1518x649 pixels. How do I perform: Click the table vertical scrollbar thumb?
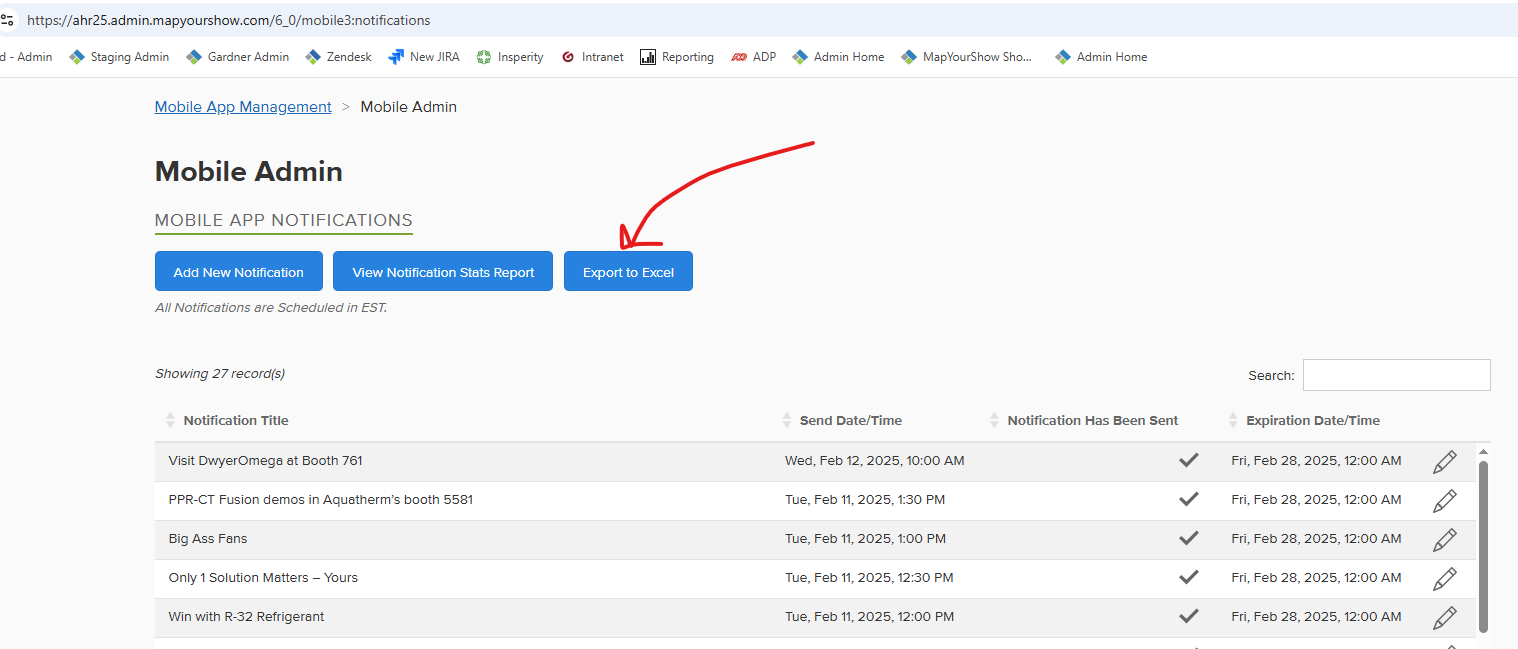[1483, 546]
